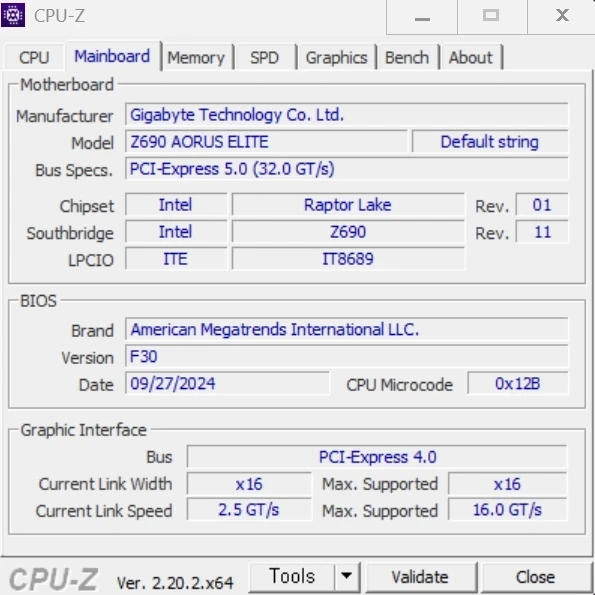595x595 pixels.
Task: Click the BIOS Date field 09/27/2024
Action: 227,384
